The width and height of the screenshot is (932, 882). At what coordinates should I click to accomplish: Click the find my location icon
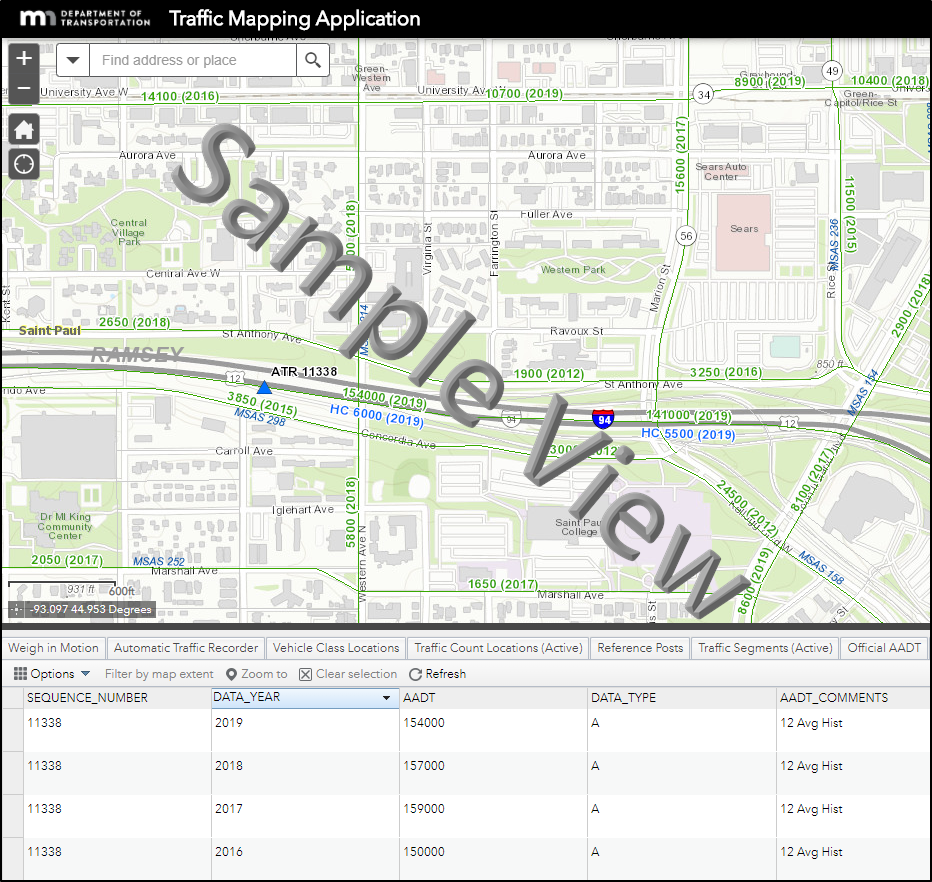pyautogui.click(x=22, y=163)
